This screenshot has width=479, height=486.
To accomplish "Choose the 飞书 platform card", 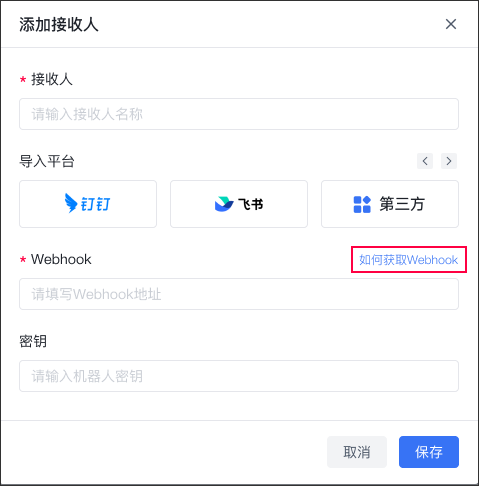I will coord(239,204).
